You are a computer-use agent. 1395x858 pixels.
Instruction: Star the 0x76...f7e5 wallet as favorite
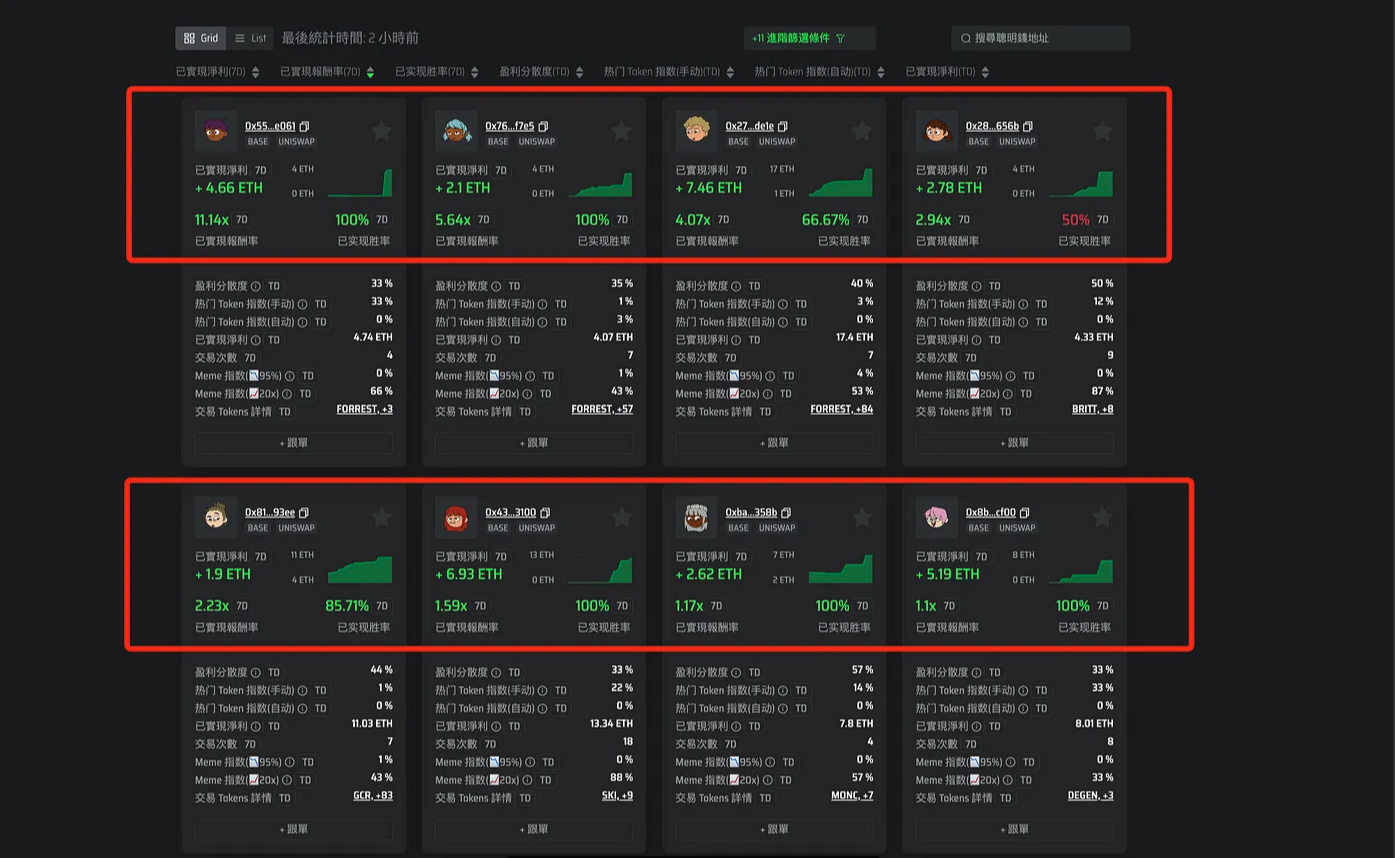tap(621, 131)
